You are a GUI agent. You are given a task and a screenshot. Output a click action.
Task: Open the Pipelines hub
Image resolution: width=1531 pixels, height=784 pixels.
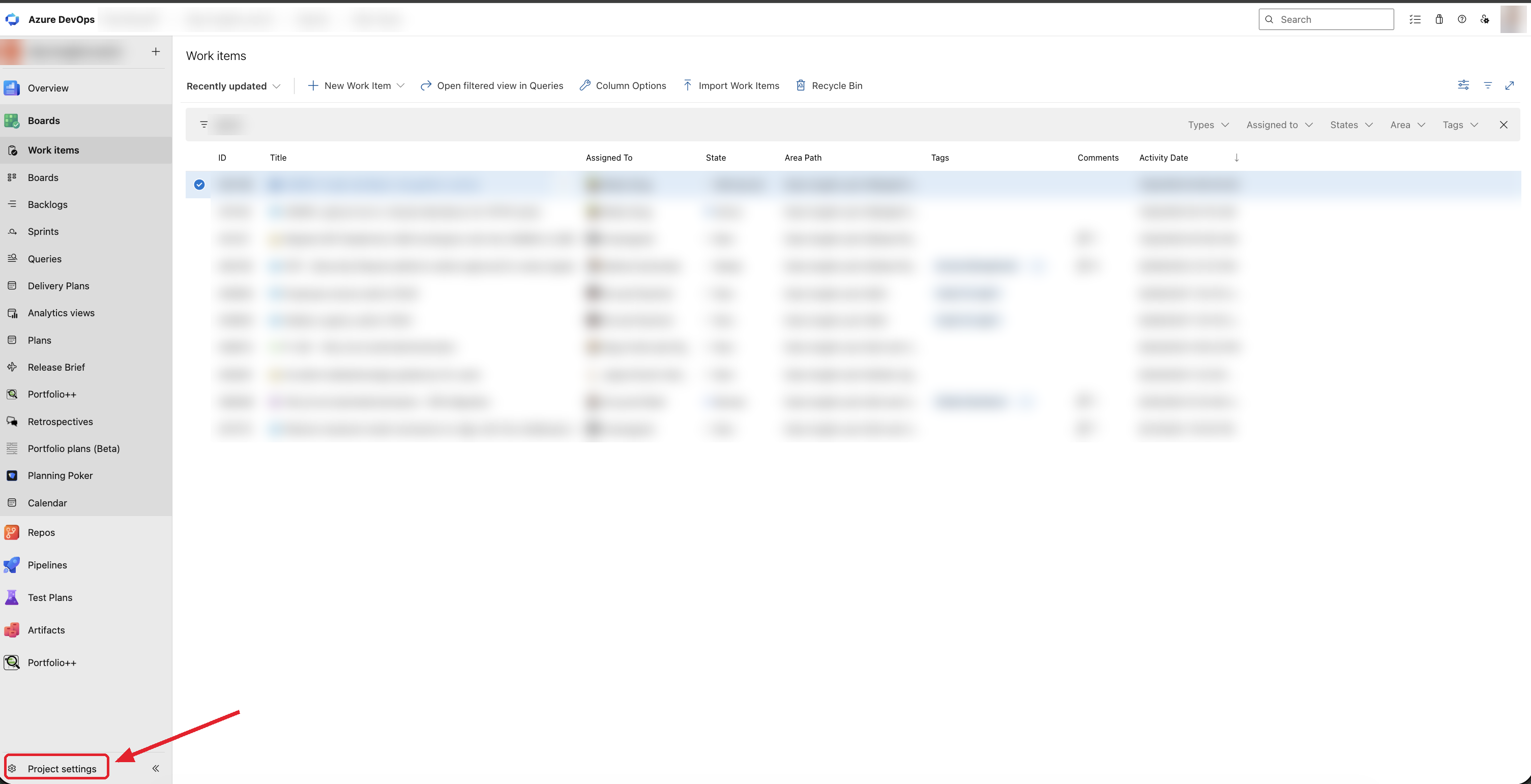click(x=85, y=565)
